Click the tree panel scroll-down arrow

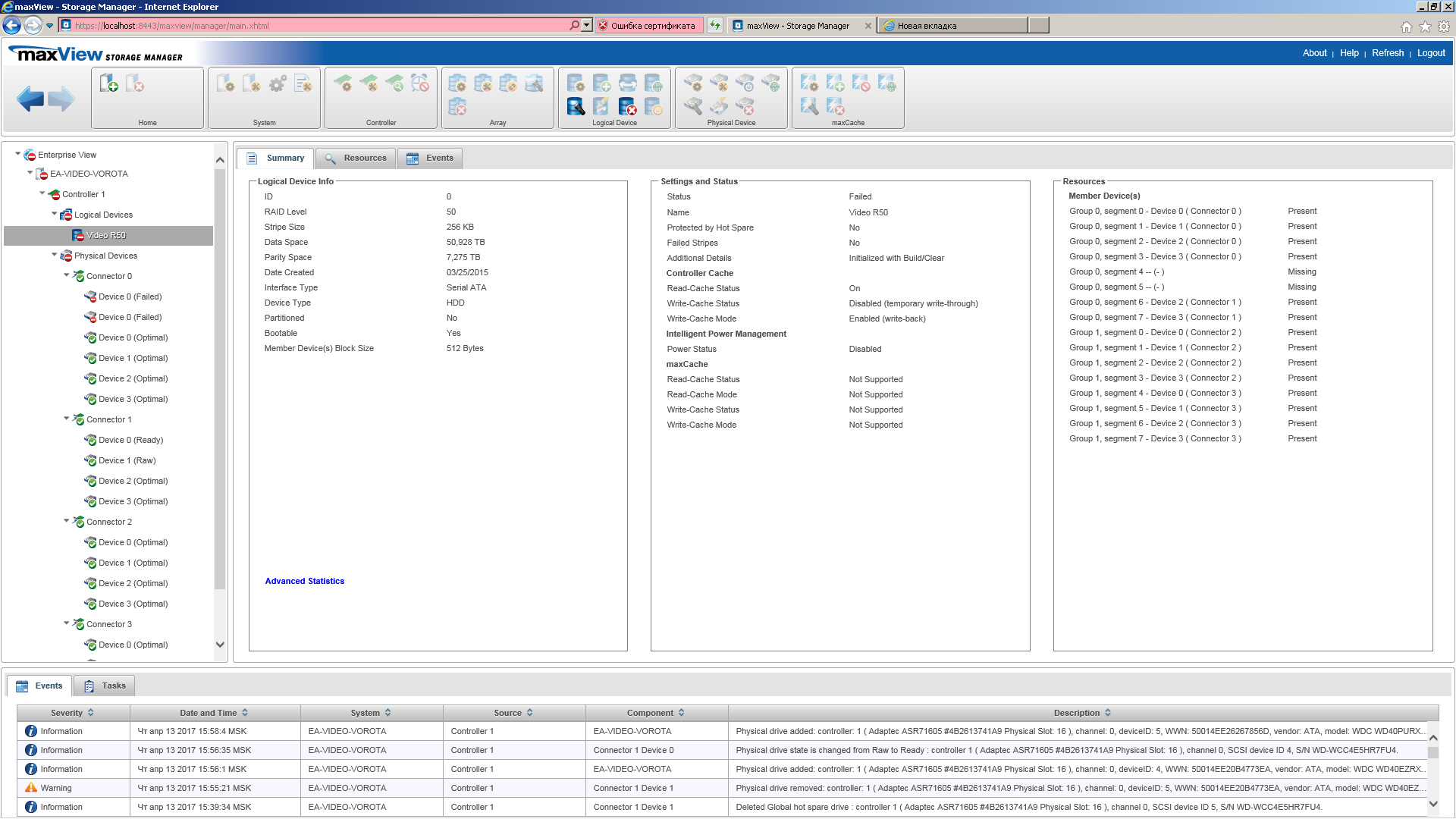pyautogui.click(x=220, y=645)
